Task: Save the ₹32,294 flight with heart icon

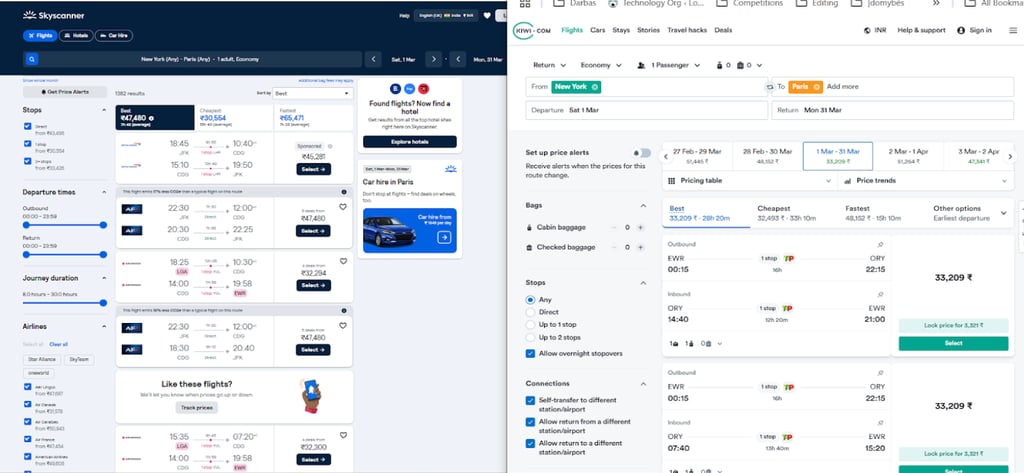Action: [343, 261]
